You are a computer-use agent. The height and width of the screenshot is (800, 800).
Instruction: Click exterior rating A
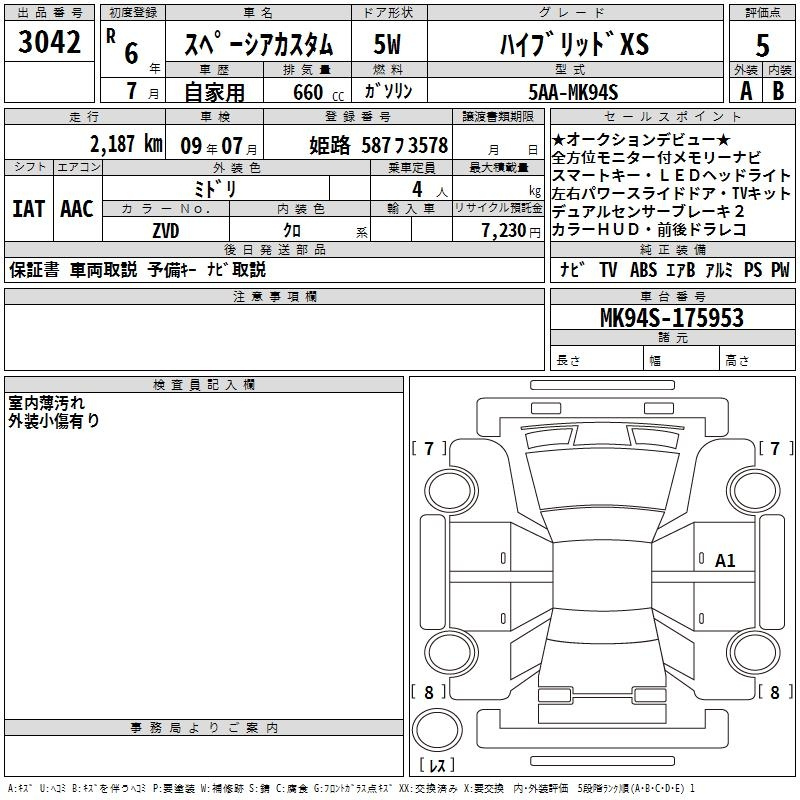click(746, 91)
